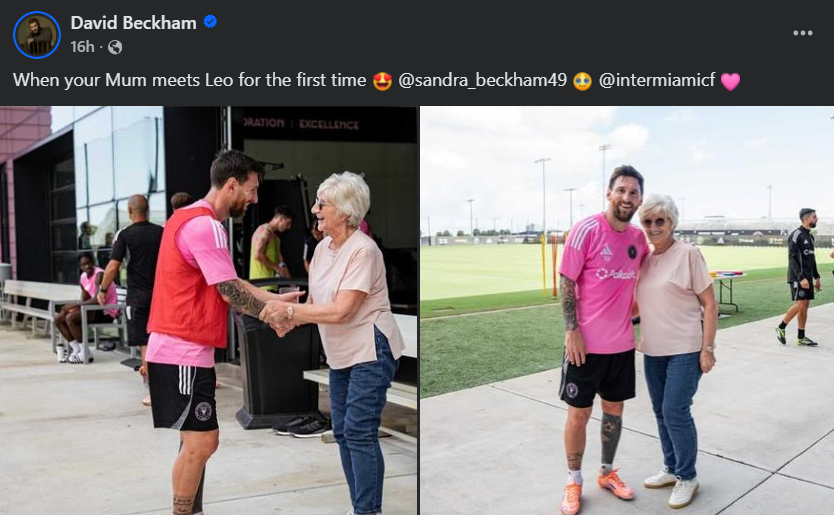Viewport: 834px width, 515px height.
Task: Click the red training bib in the left photo
Action: [188, 277]
